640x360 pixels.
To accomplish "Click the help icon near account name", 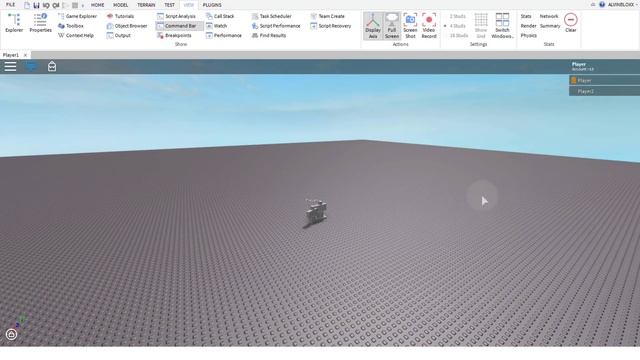I will pos(602,5).
